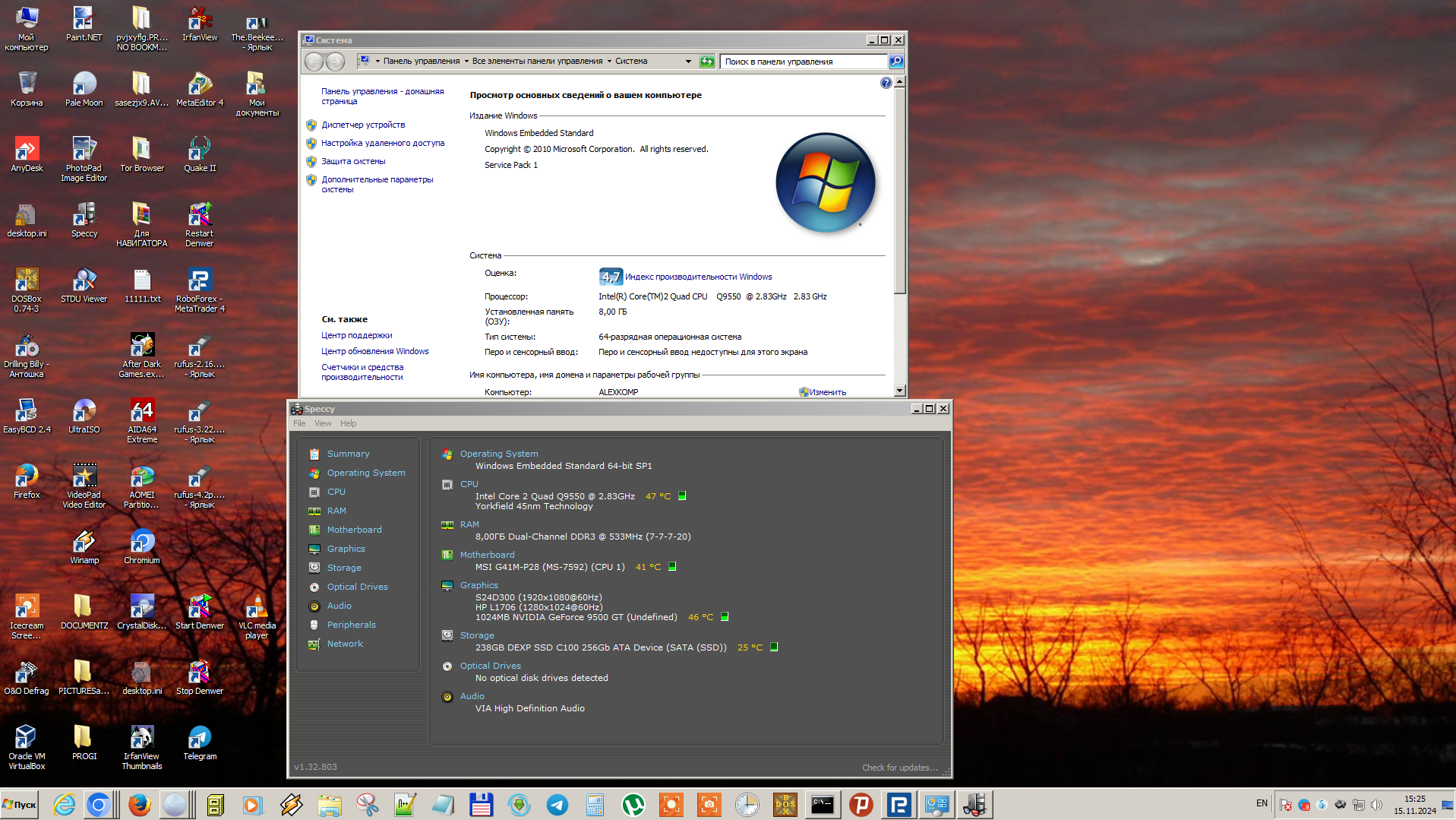Open Индекс производительности Windows link
1456x820 pixels.
[x=698, y=277]
